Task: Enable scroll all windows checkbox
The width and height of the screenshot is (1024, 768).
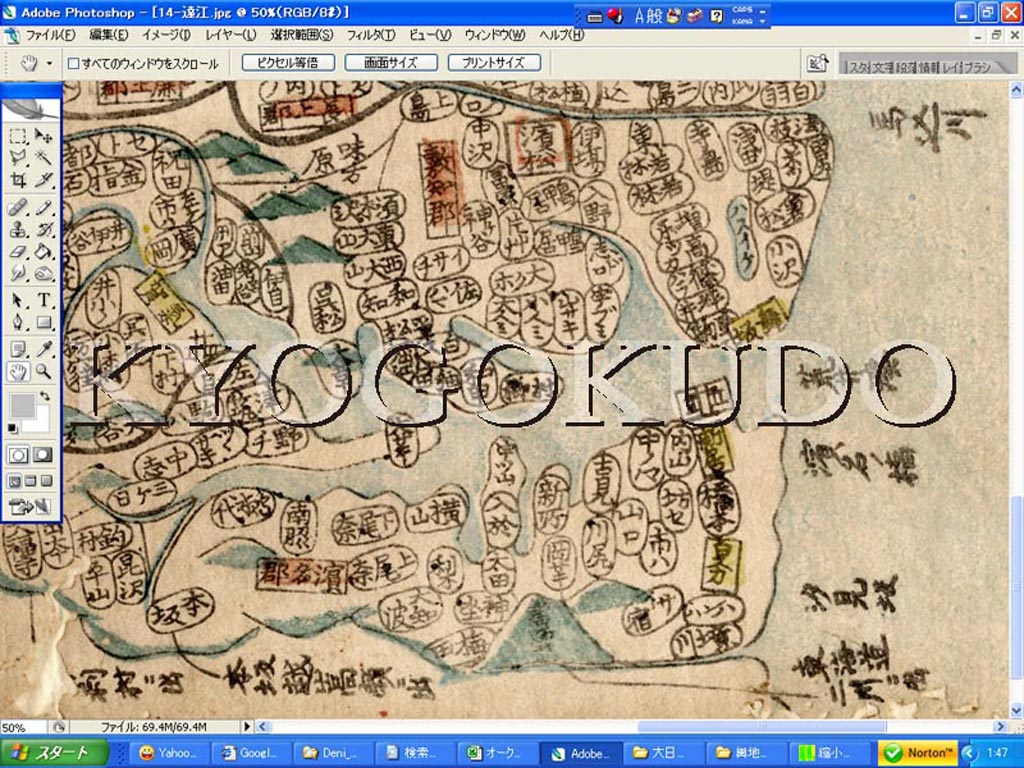Action: click(x=74, y=63)
